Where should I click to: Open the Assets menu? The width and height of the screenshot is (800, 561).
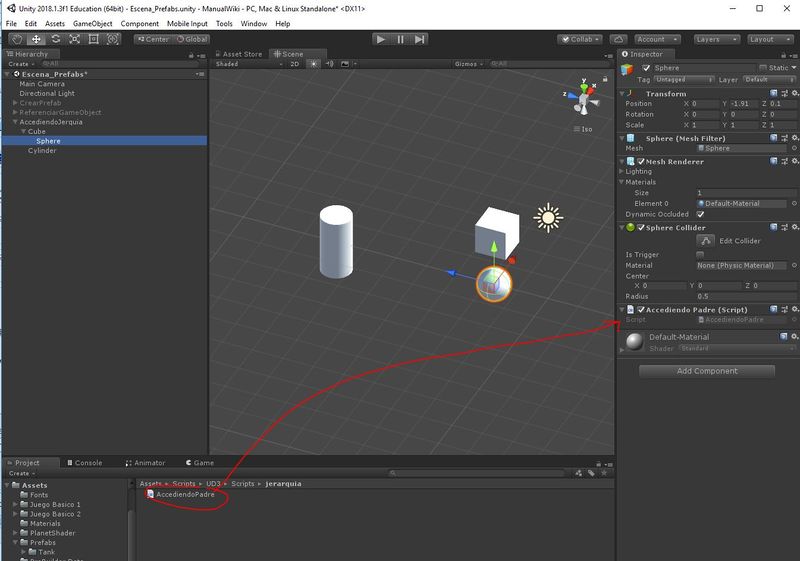55,23
